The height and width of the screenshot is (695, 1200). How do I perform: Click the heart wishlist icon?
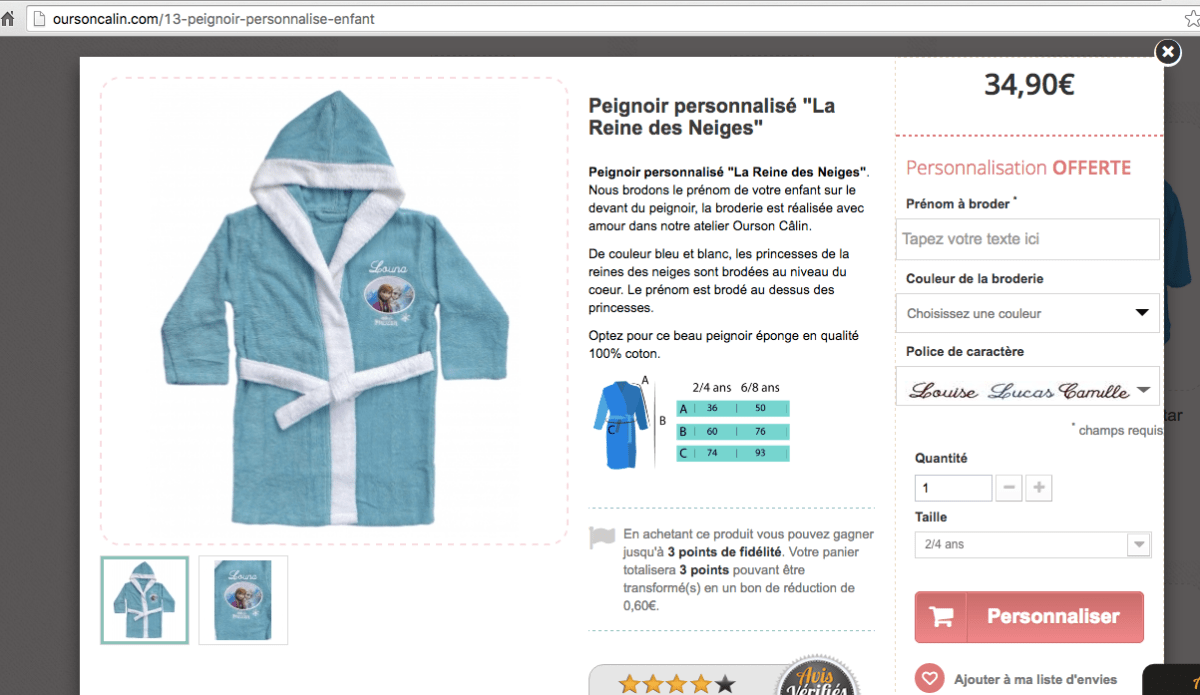(929, 678)
